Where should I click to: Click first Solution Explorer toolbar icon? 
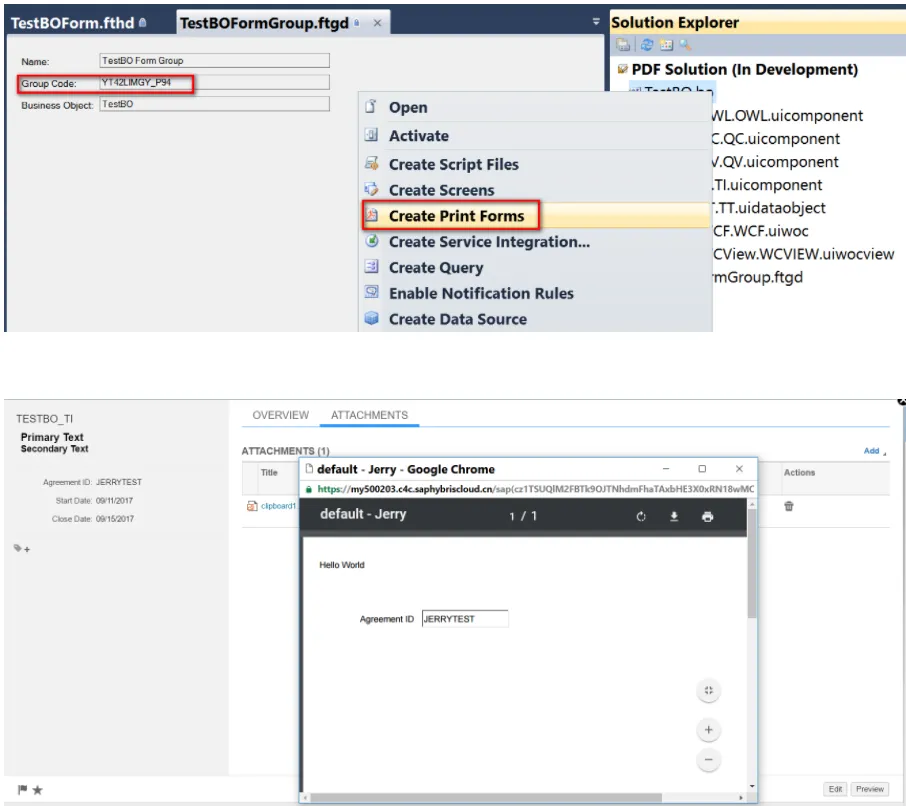[x=623, y=44]
